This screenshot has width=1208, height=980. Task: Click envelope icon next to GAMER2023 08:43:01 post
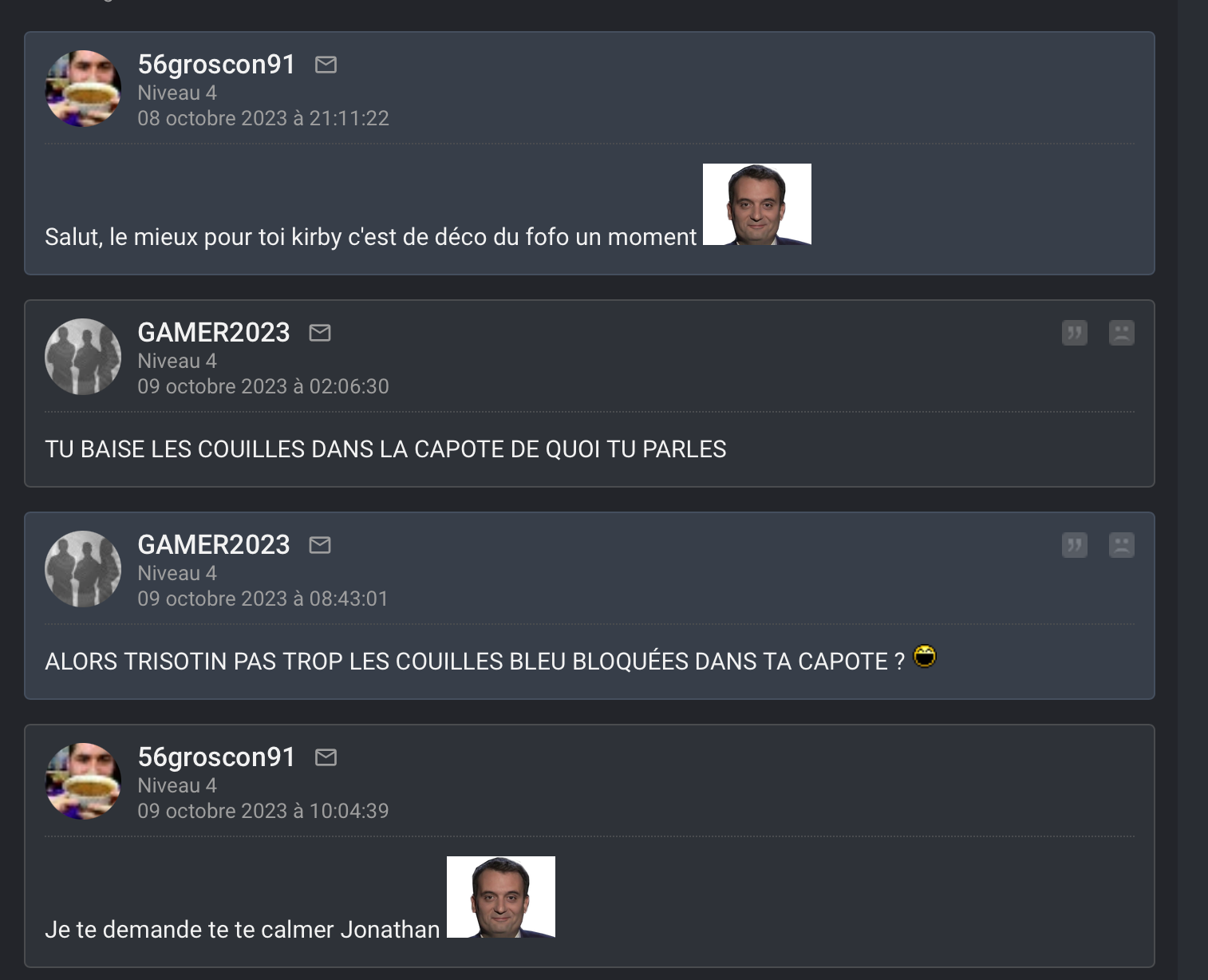tap(320, 545)
